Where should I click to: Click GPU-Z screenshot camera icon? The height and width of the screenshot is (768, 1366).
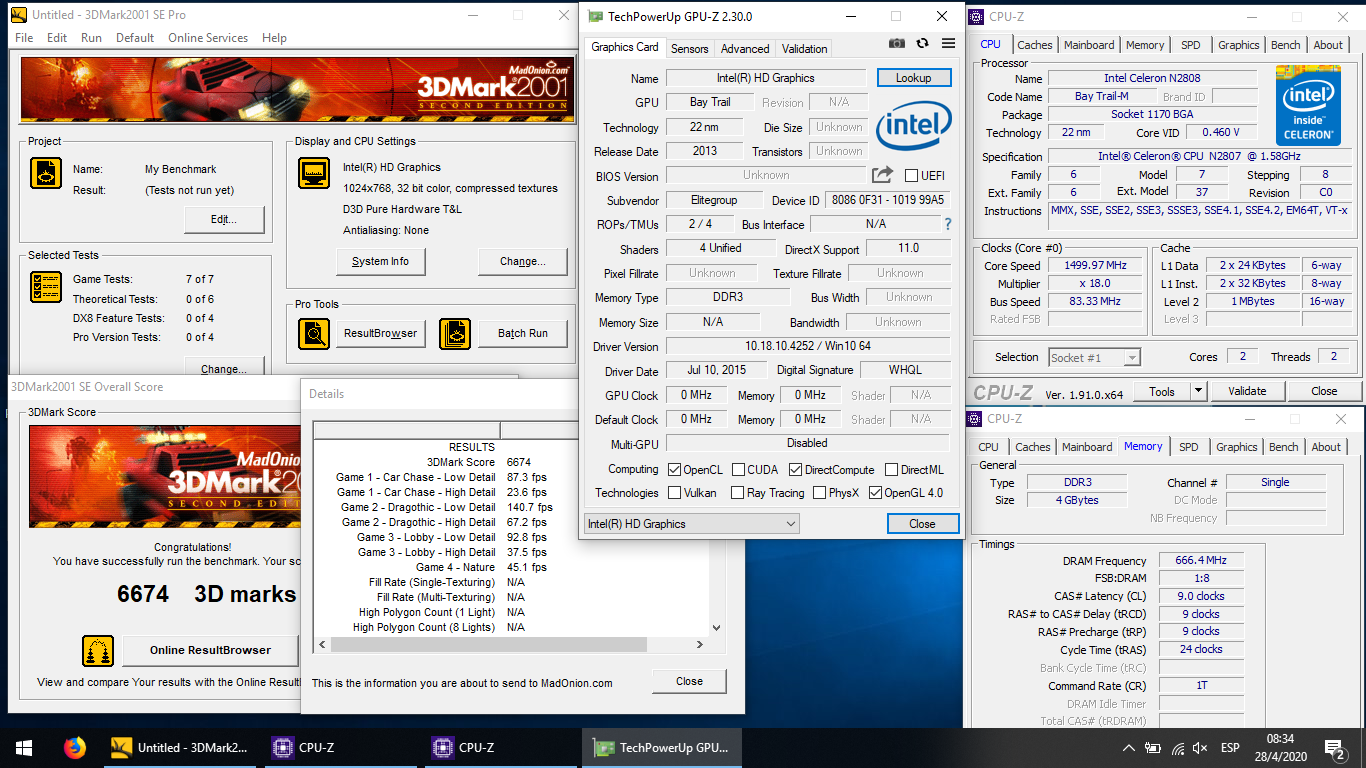coord(897,44)
